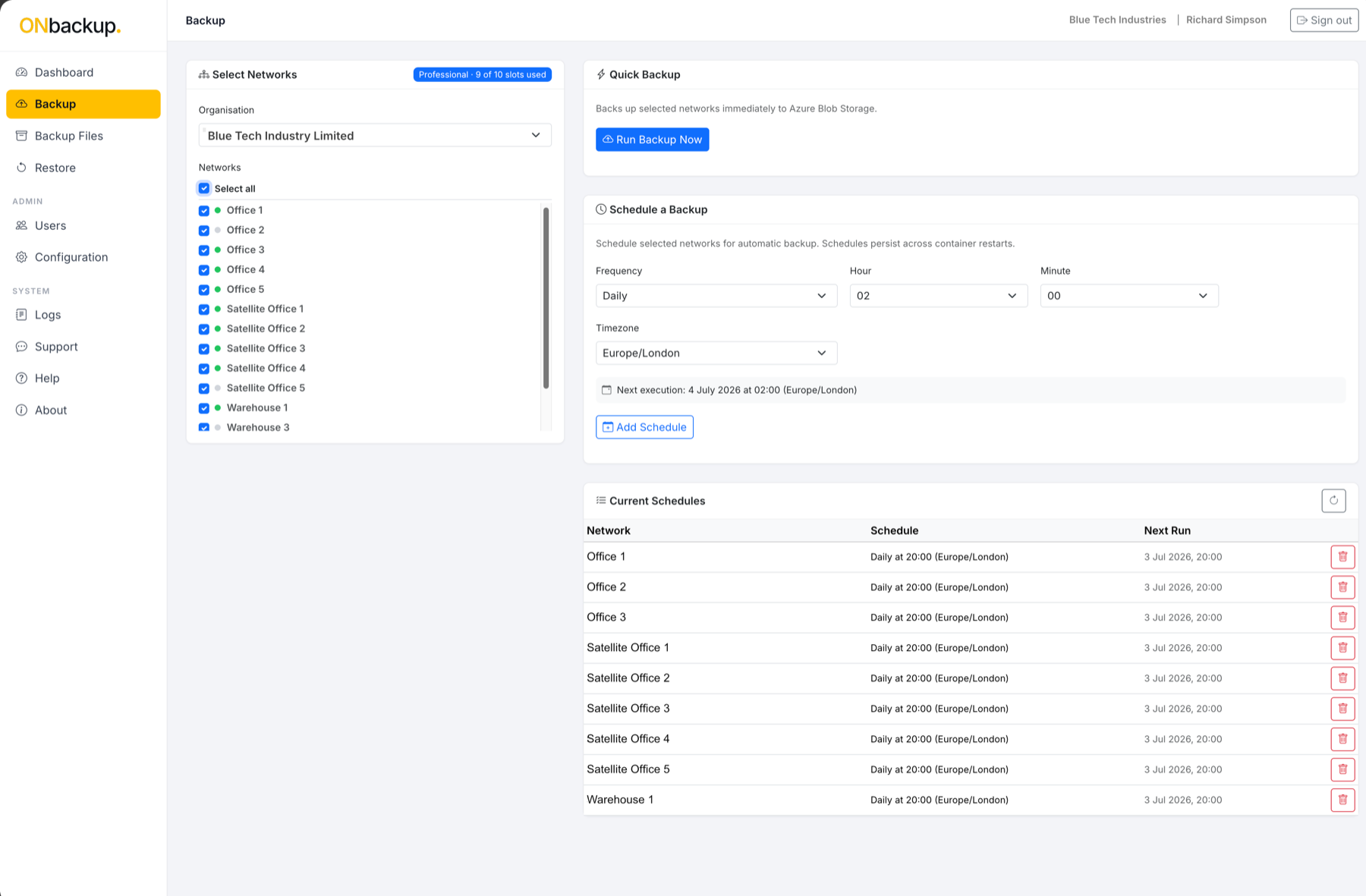Image resolution: width=1366 pixels, height=896 pixels.
Task: Refresh the Current Schedules list
Action: 1333,501
